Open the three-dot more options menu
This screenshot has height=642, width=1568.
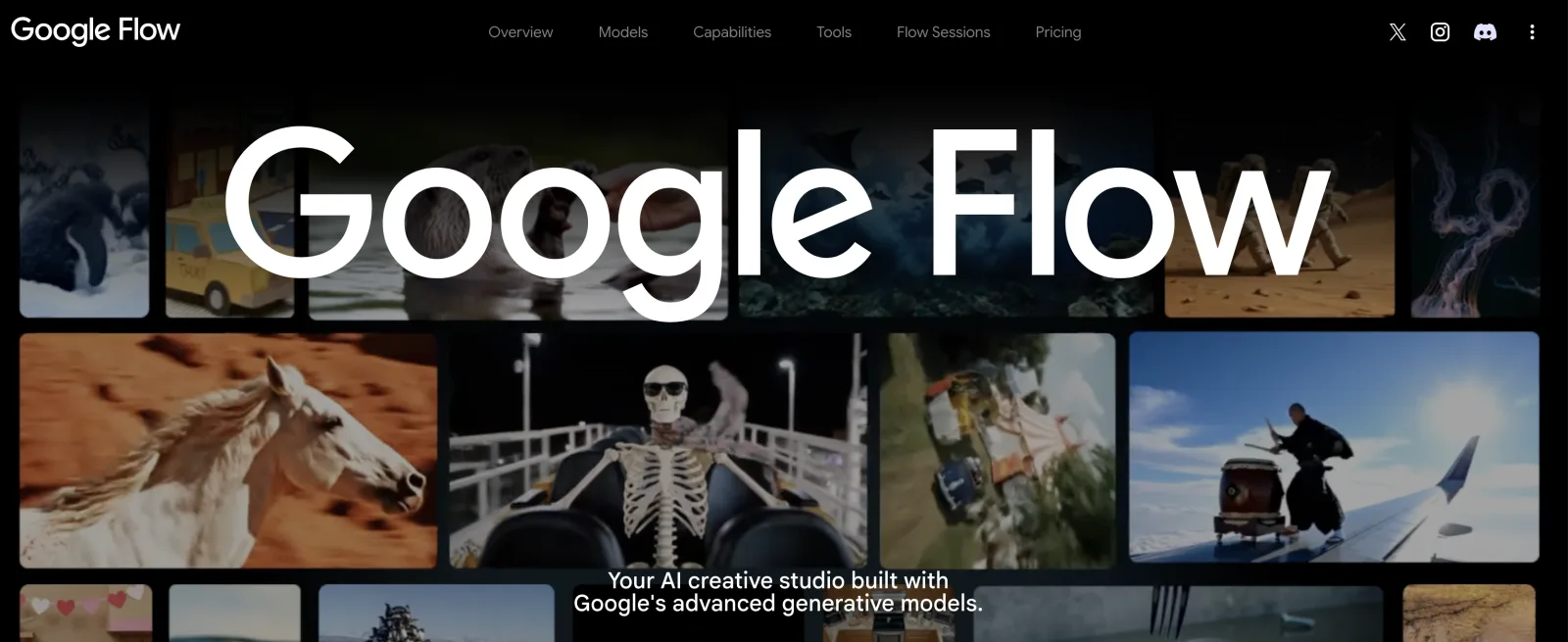[x=1532, y=32]
